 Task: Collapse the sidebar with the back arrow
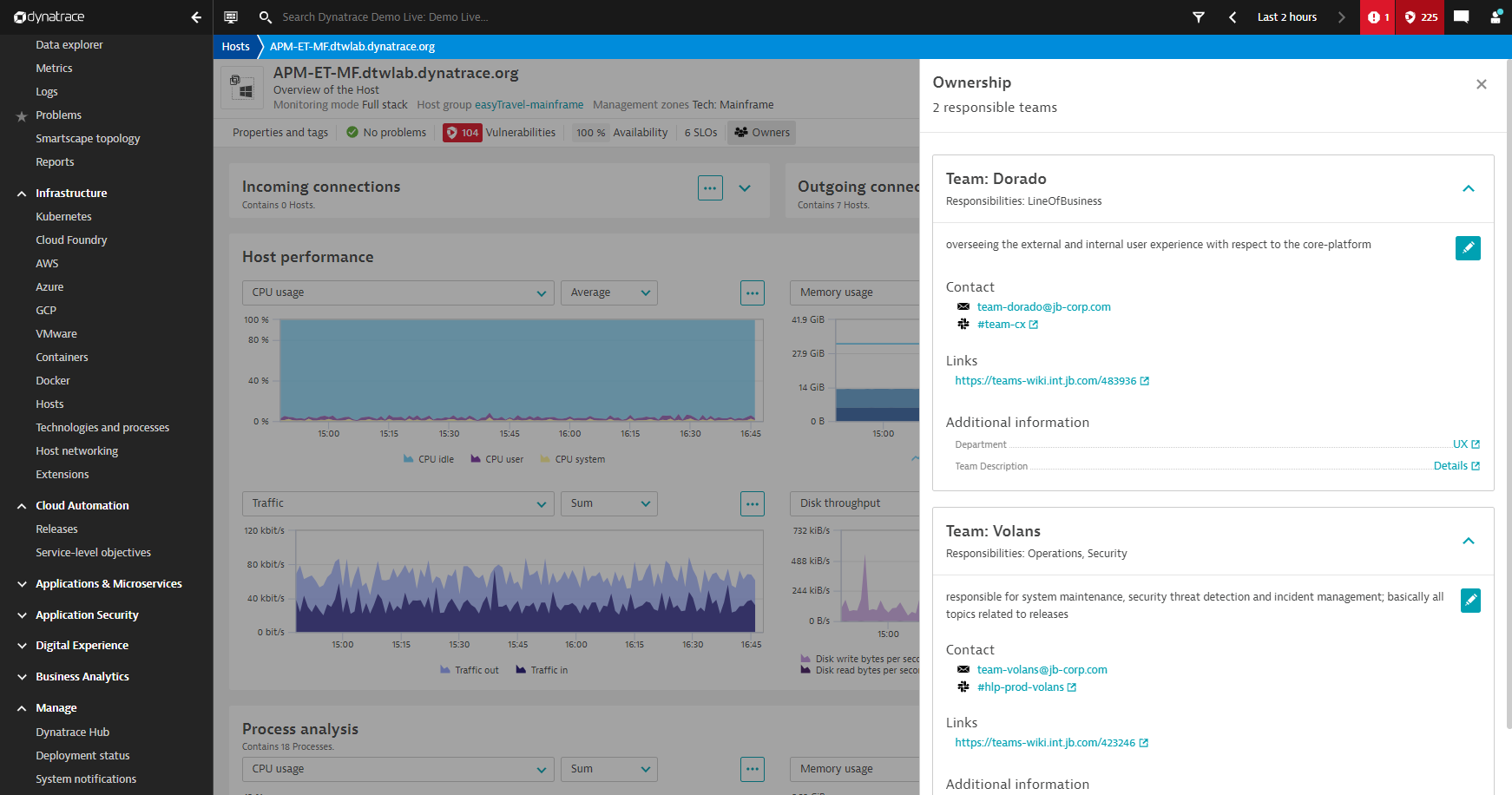click(196, 17)
